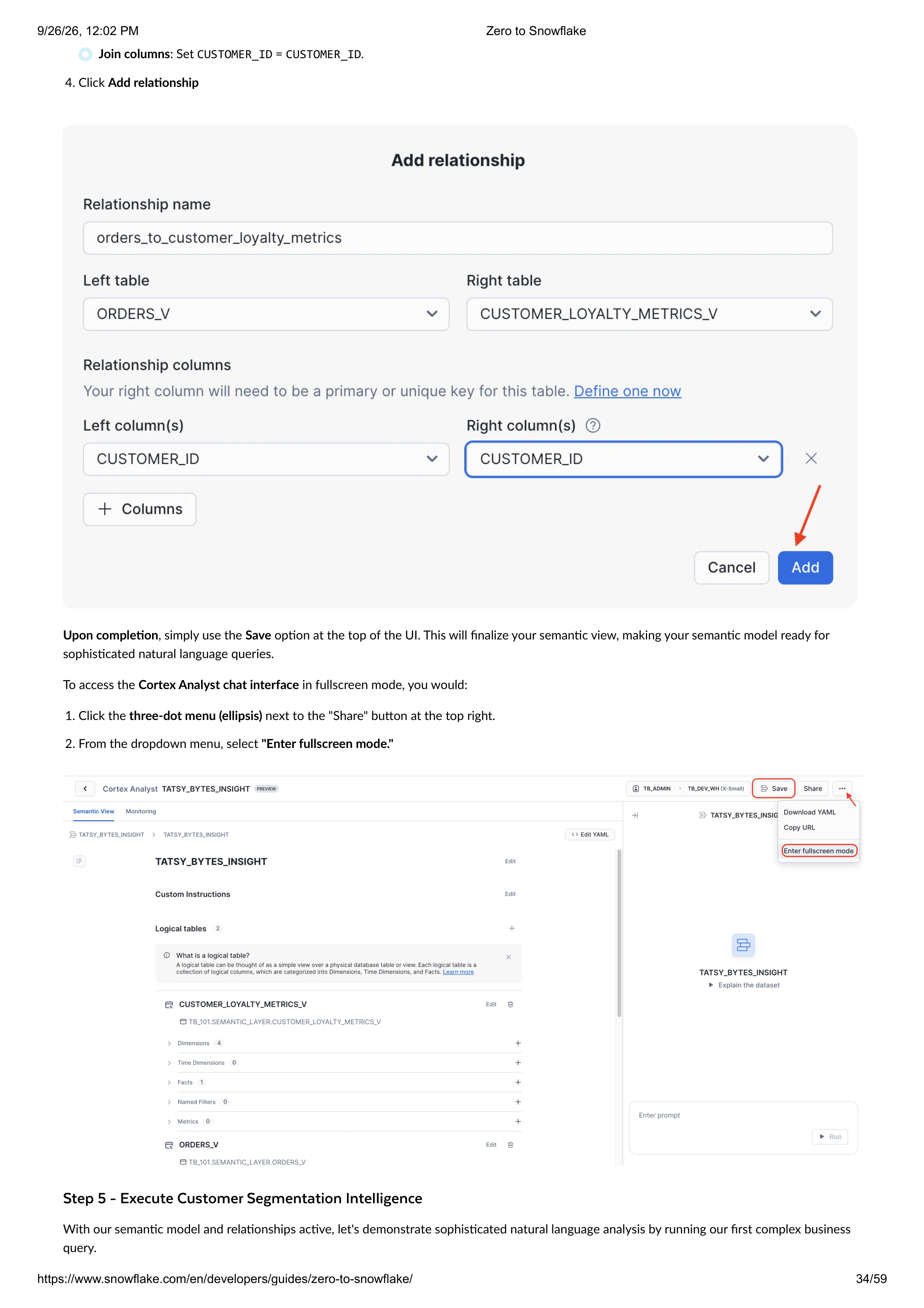Open the Right table CUSTOMER_LOYALTY_METRICS_V dropdown
The image size is (924, 1308).
649,314
